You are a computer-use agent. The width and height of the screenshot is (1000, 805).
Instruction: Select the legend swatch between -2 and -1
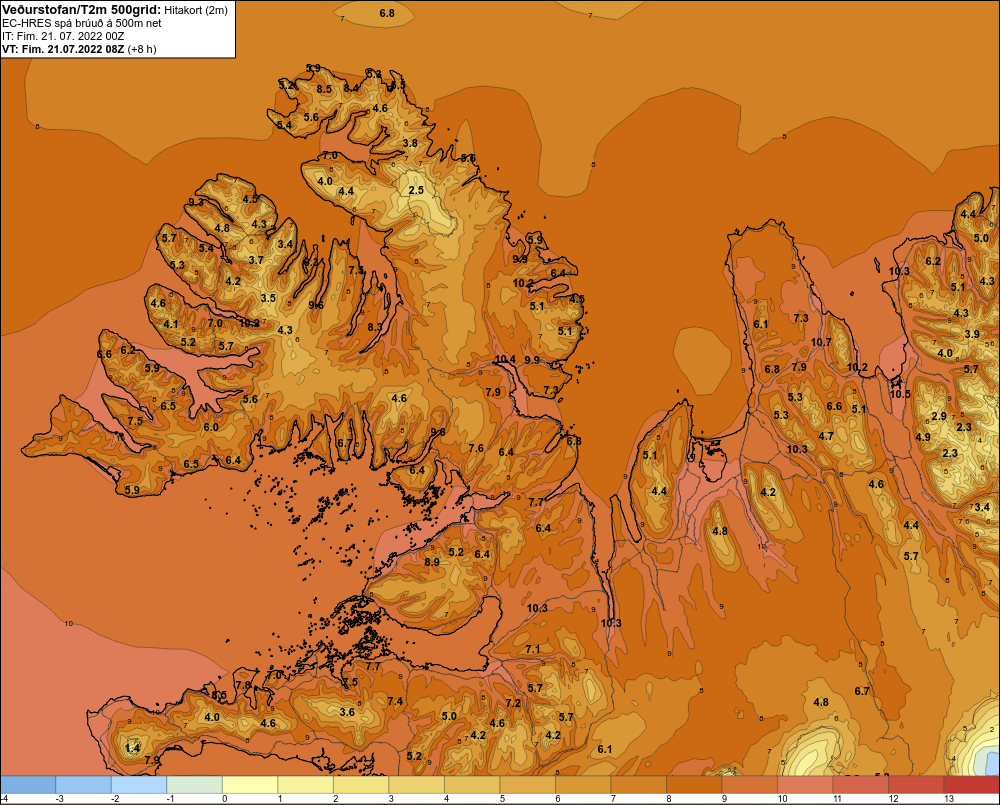tap(139, 785)
